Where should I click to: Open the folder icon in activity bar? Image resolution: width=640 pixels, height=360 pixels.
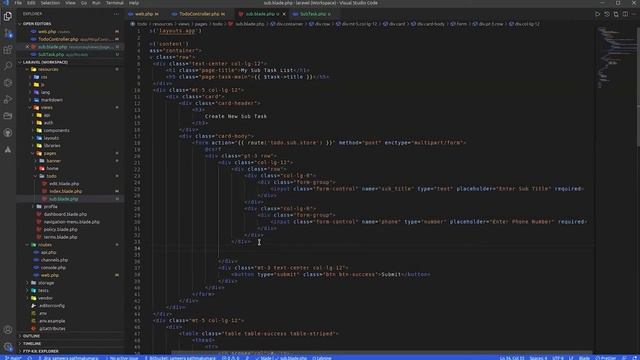(x=8, y=116)
